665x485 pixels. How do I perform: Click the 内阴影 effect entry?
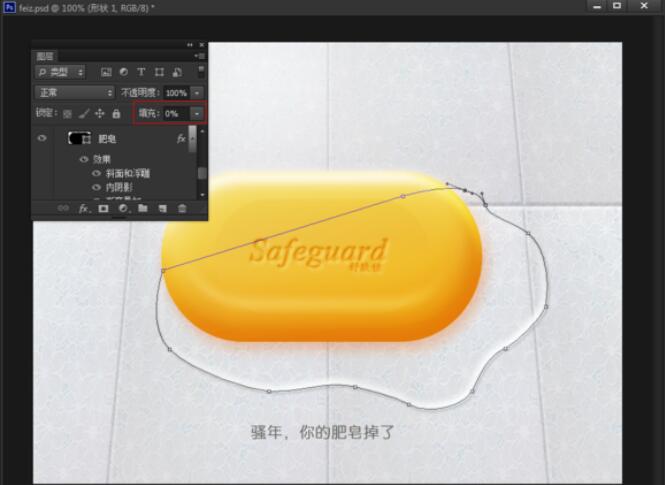pyautogui.click(x=119, y=187)
